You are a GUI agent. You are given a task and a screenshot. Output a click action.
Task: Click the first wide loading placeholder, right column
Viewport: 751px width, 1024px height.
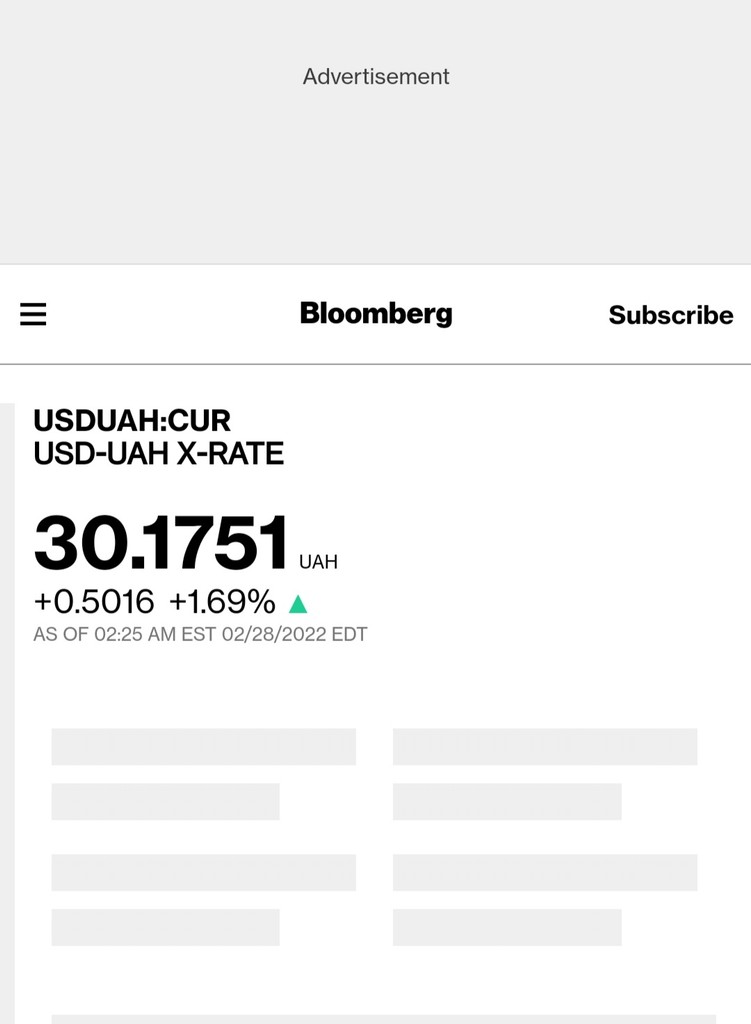coord(545,746)
